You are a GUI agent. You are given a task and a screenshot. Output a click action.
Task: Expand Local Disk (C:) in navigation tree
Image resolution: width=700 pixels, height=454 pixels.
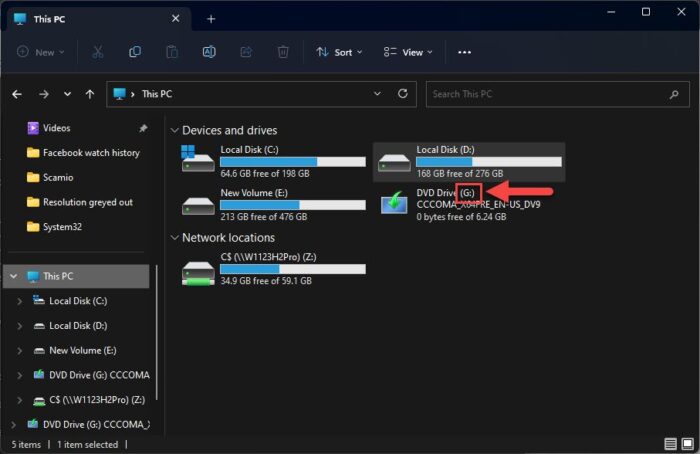coord(20,300)
